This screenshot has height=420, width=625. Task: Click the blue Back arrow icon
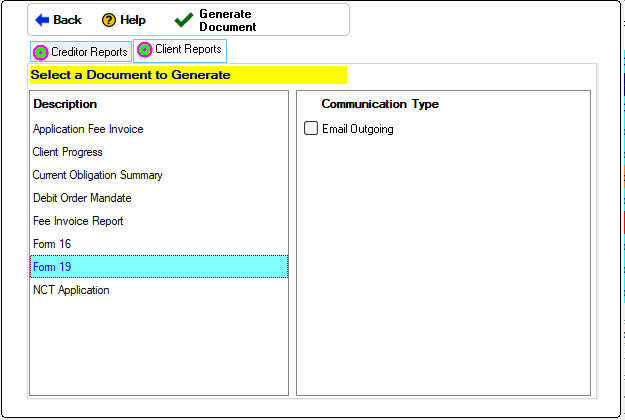click(42, 20)
